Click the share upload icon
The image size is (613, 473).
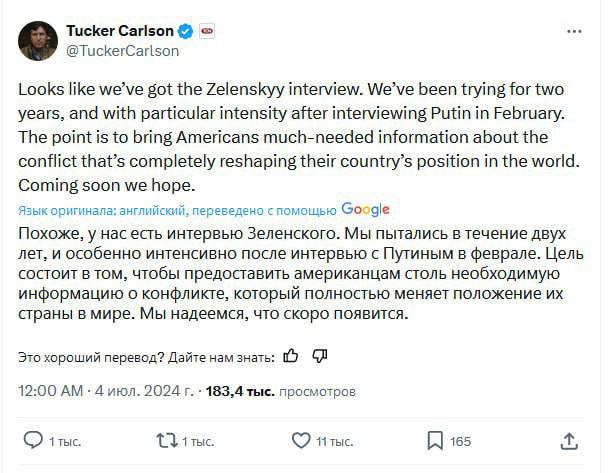pyautogui.click(x=569, y=440)
